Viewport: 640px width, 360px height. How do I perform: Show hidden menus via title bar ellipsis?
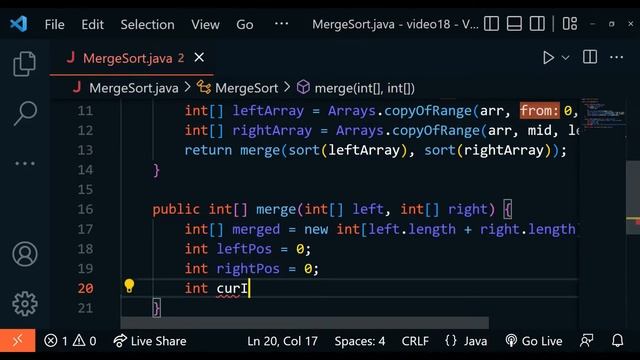click(281, 24)
